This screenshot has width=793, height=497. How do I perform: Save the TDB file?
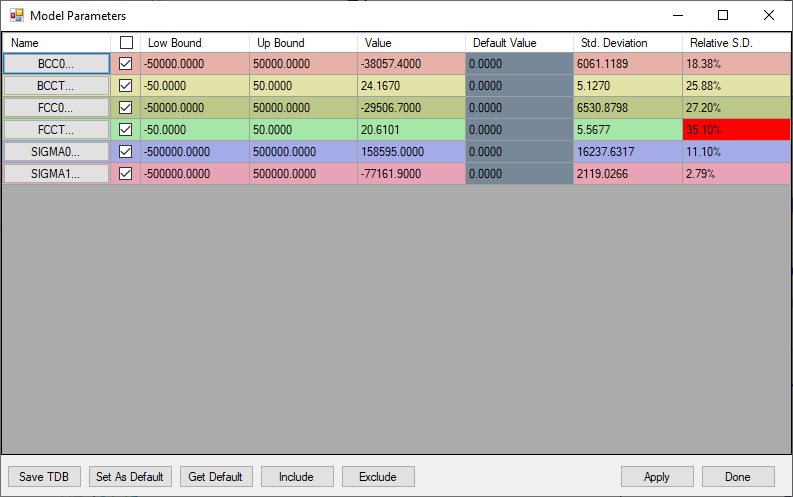(44, 477)
